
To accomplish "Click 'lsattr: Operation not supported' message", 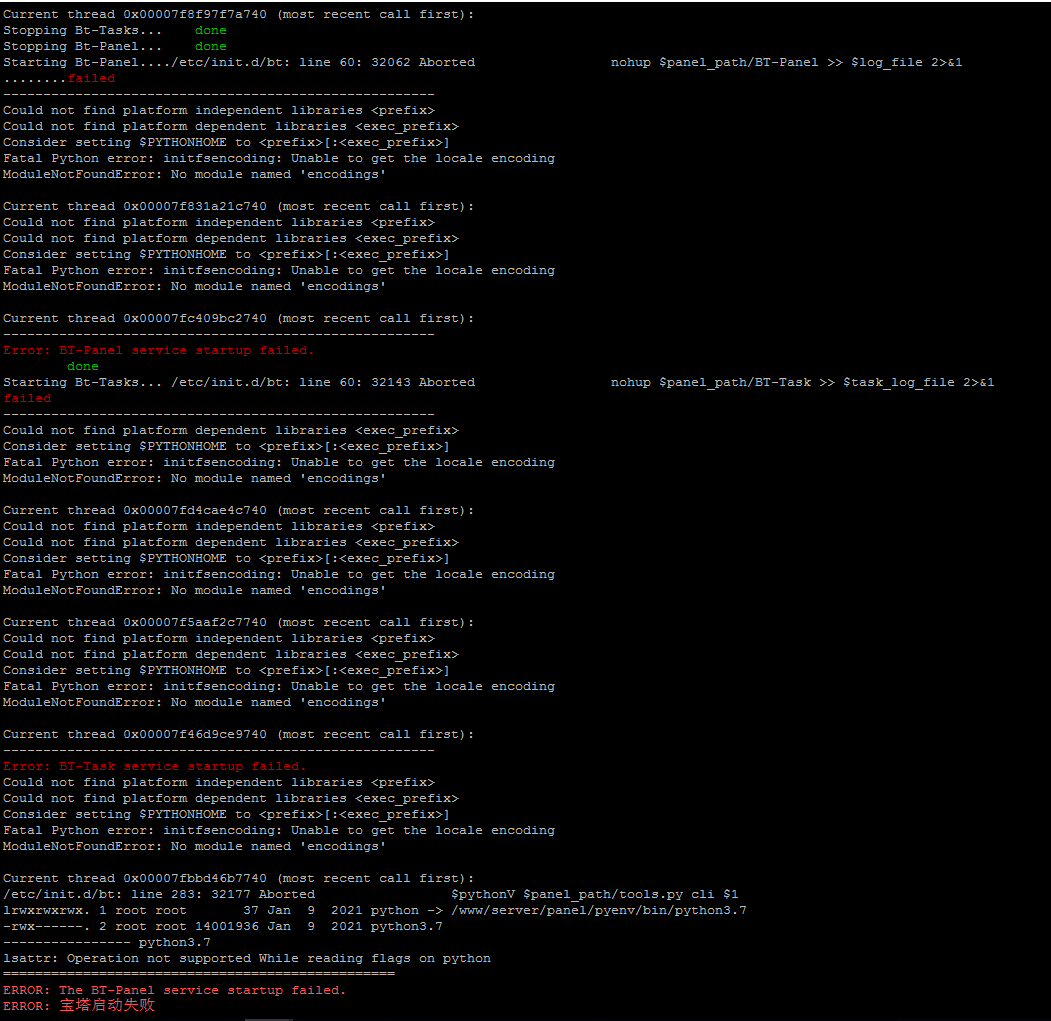I will [x=247, y=959].
